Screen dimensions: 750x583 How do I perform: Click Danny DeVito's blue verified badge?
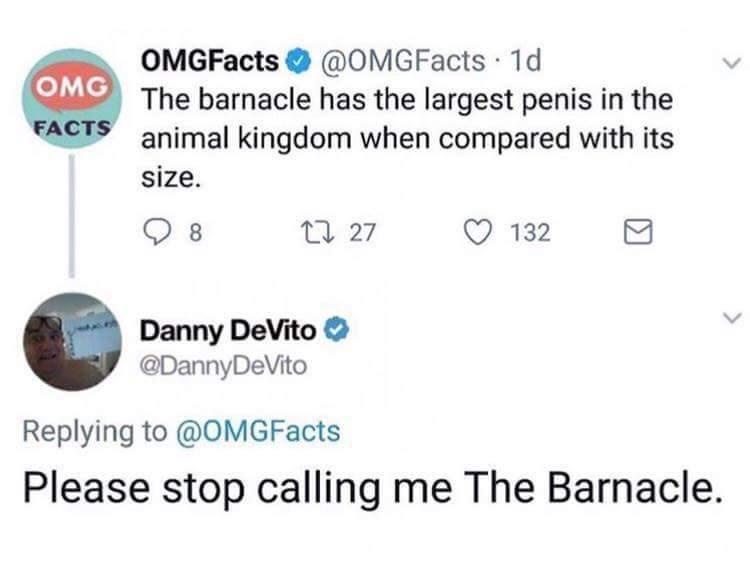[336, 329]
